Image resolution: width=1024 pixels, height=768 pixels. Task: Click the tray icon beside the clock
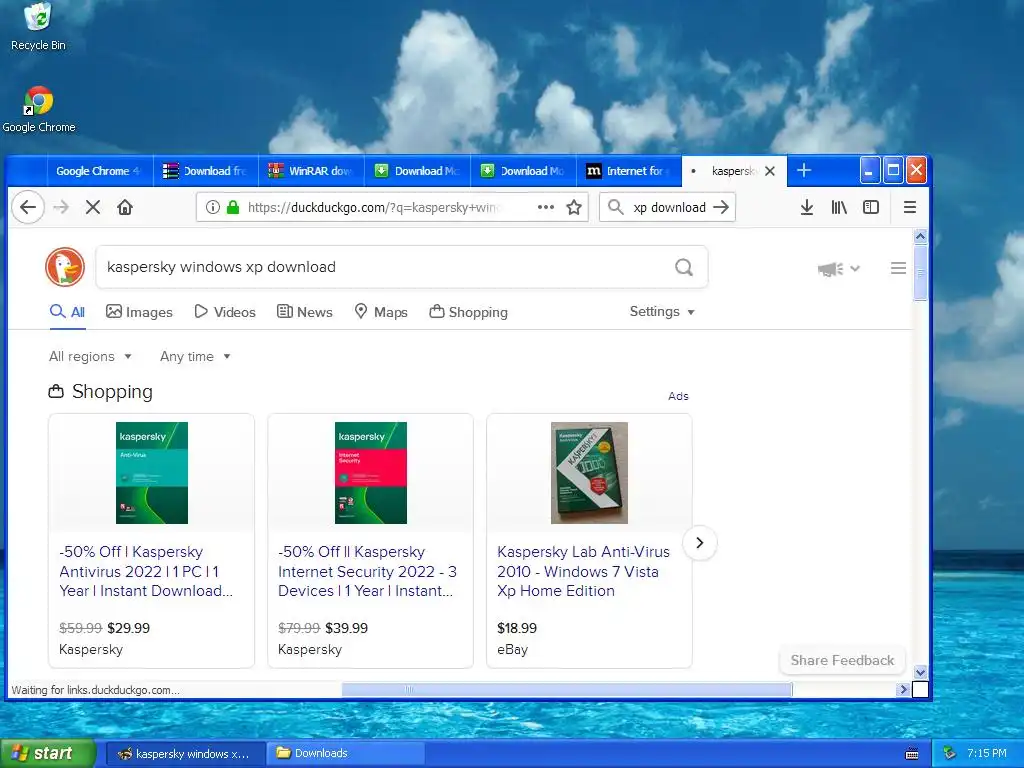click(949, 754)
